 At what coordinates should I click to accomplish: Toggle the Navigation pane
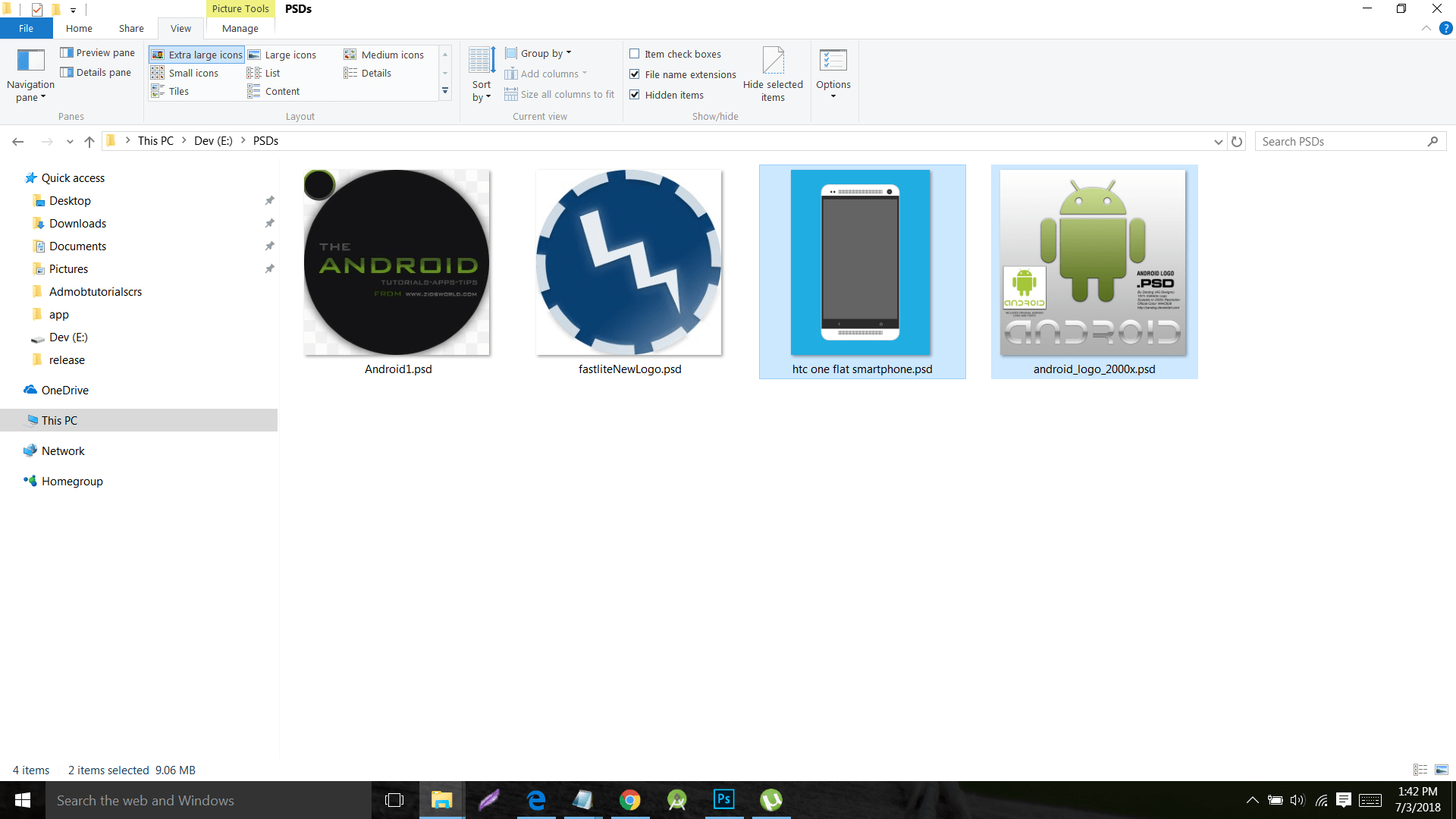[30, 74]
